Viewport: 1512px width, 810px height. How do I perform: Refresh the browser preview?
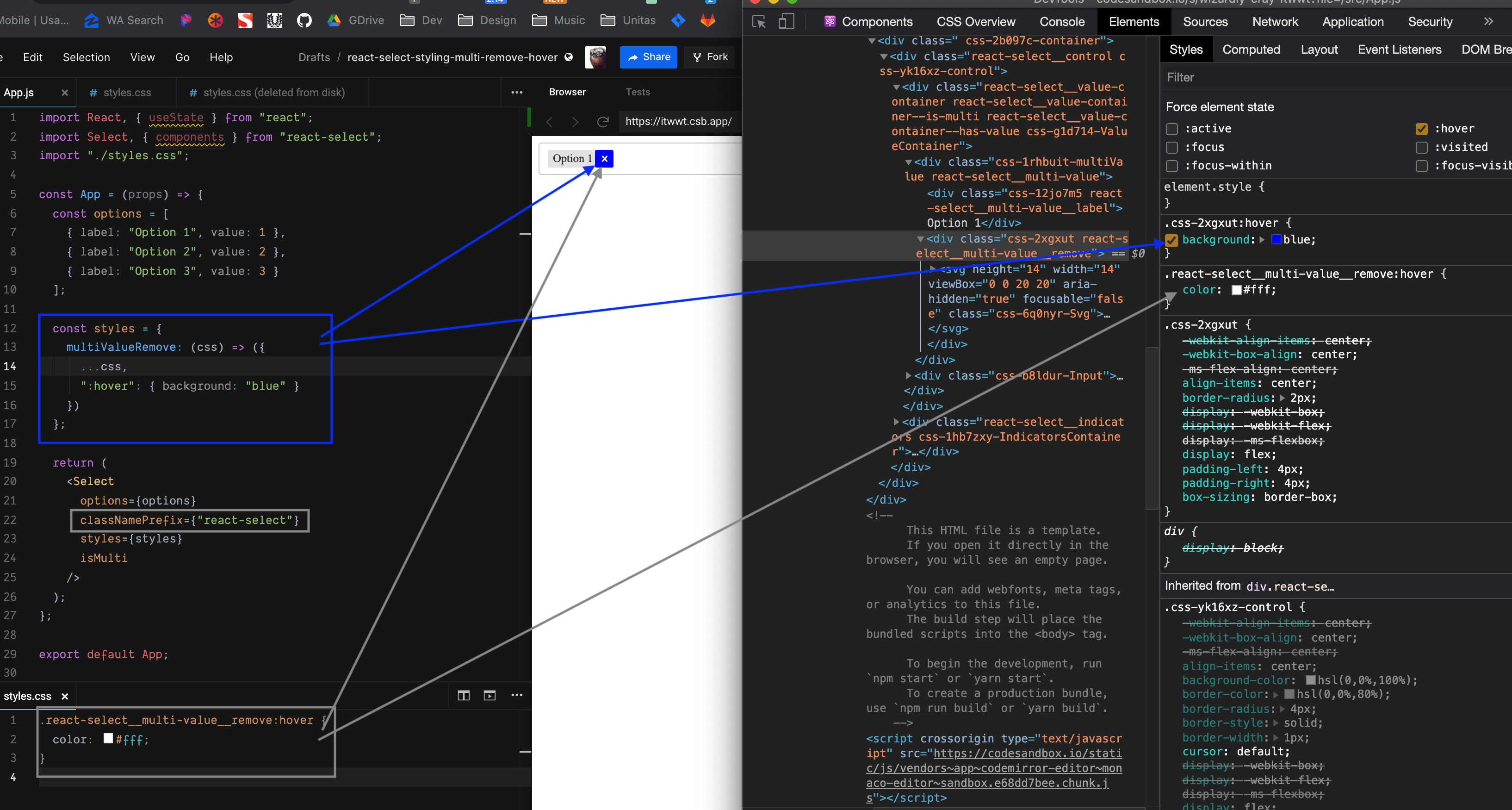(603, 122)
